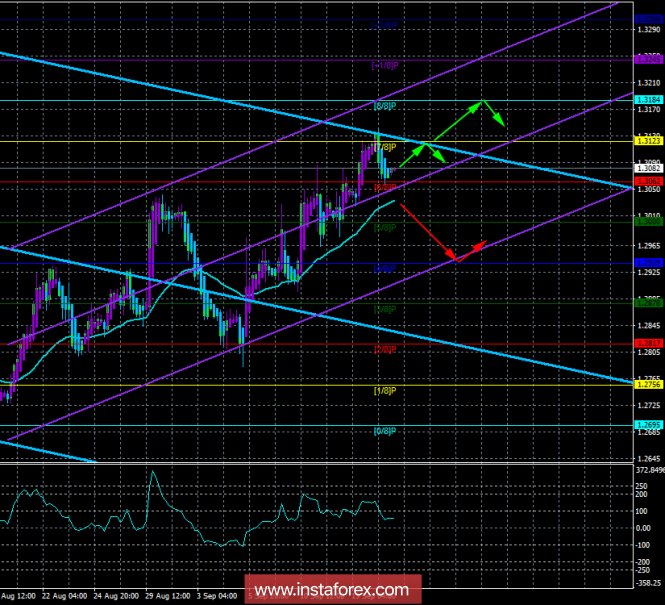Click the indicator scale value 0.00

(644, 528)
